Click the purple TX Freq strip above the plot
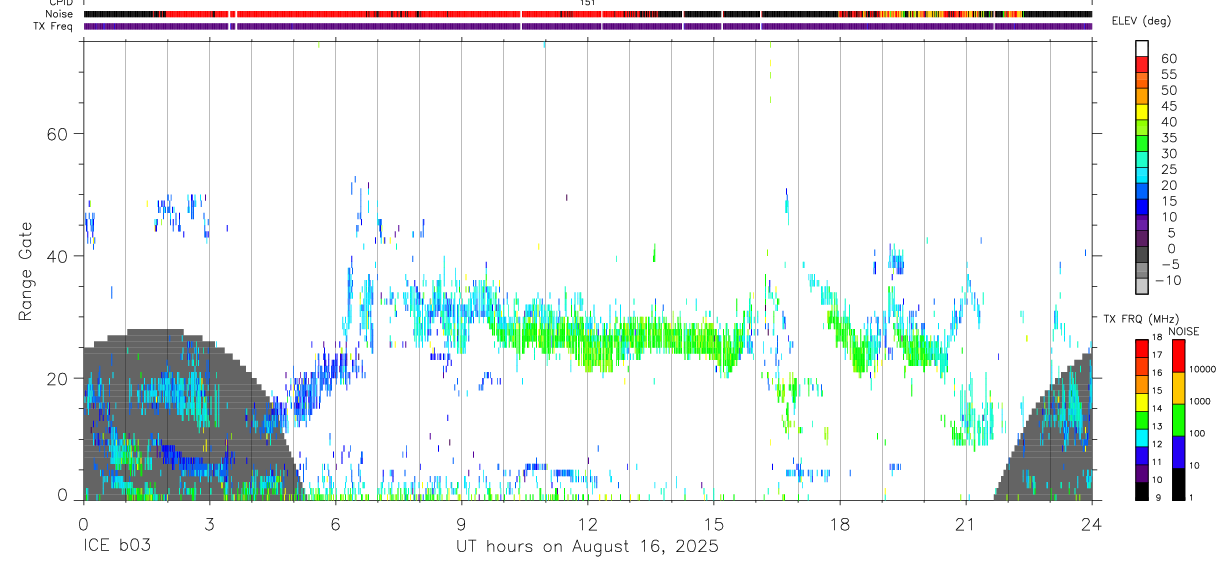This screenshot has width=1228, height=567. pyautogui.click(x=587, y=26)
